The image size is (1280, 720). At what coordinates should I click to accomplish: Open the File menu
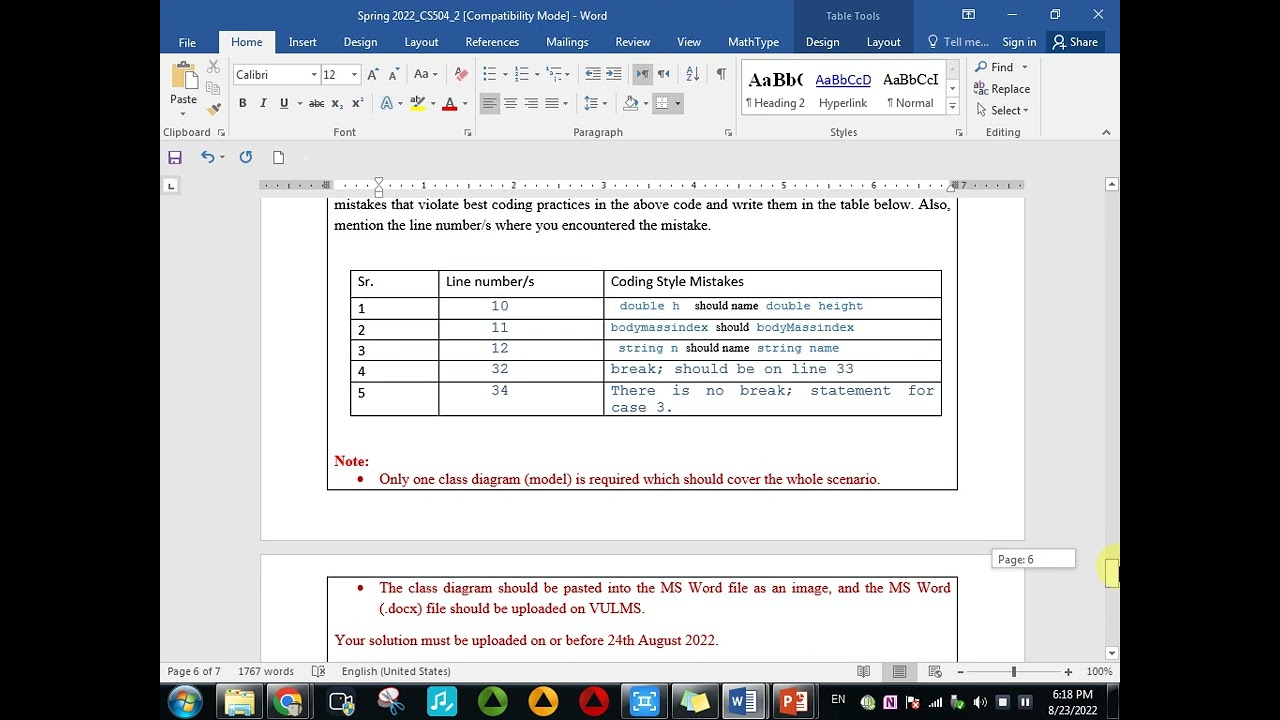click(187, 42)
